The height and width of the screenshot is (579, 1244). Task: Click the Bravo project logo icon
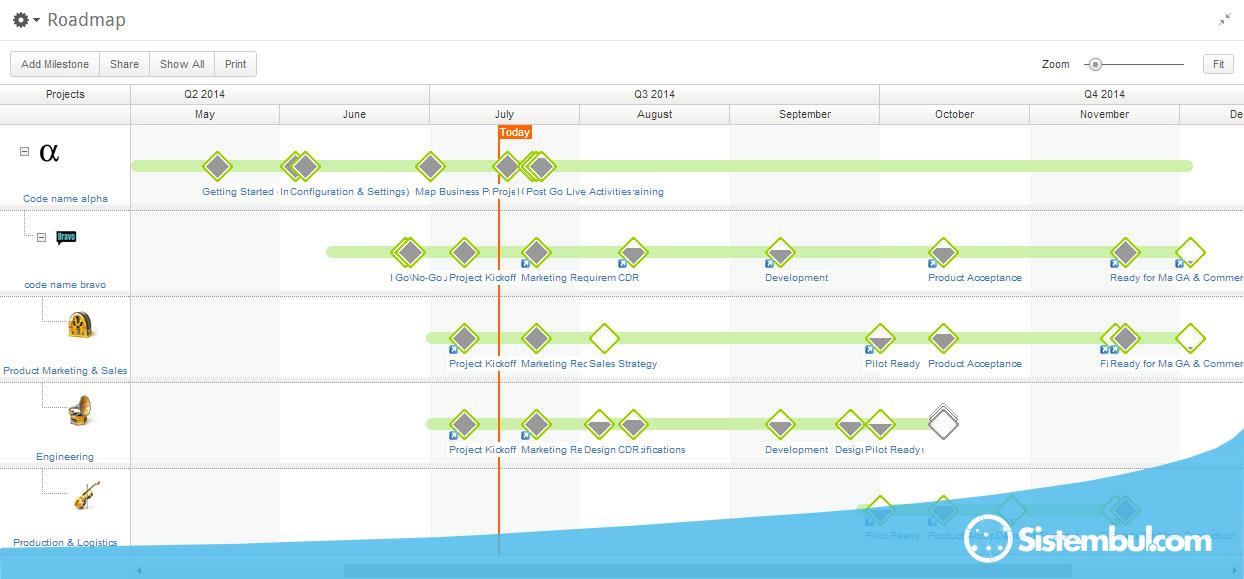tap(66, 237)
